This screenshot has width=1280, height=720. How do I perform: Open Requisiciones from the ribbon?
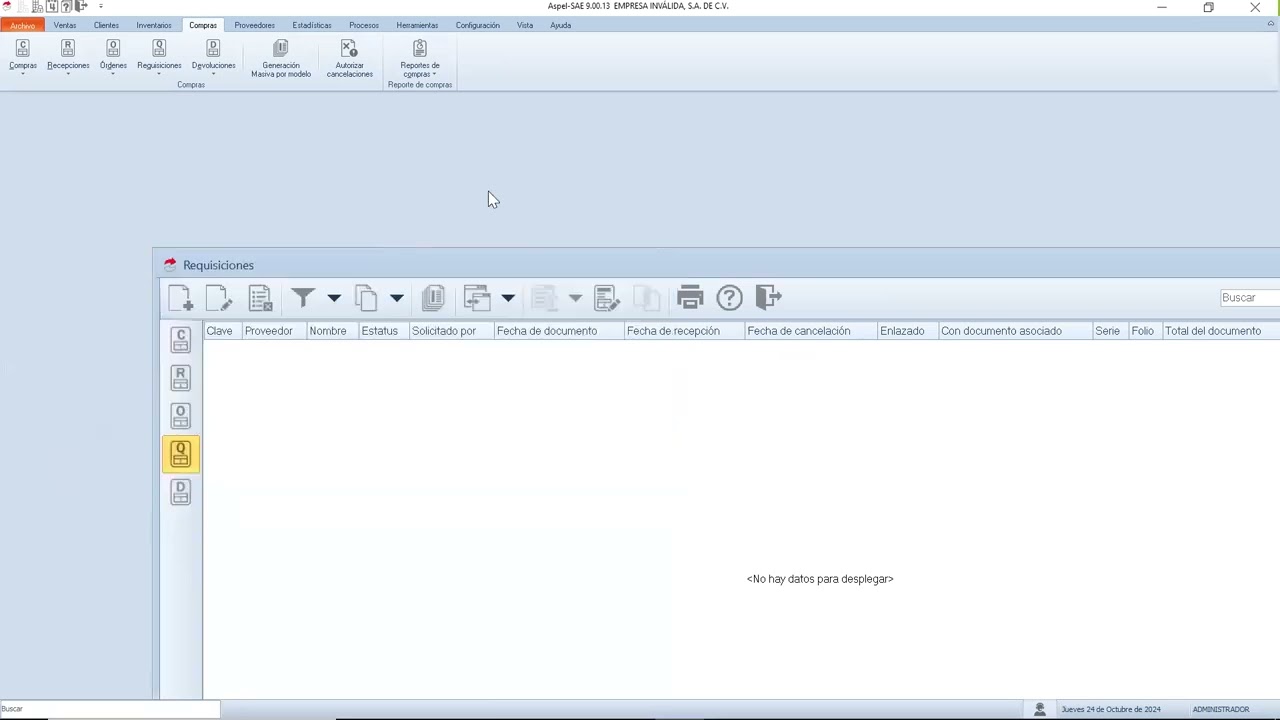(x=159, y=56)
